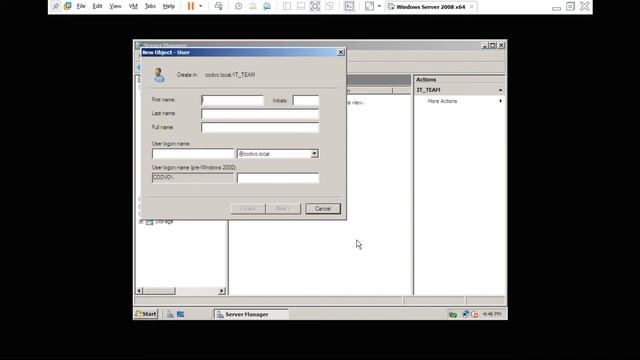Click the VMware pause virtual machine icon
Screen dimensions: 640x360
click(x=191, y=6)
